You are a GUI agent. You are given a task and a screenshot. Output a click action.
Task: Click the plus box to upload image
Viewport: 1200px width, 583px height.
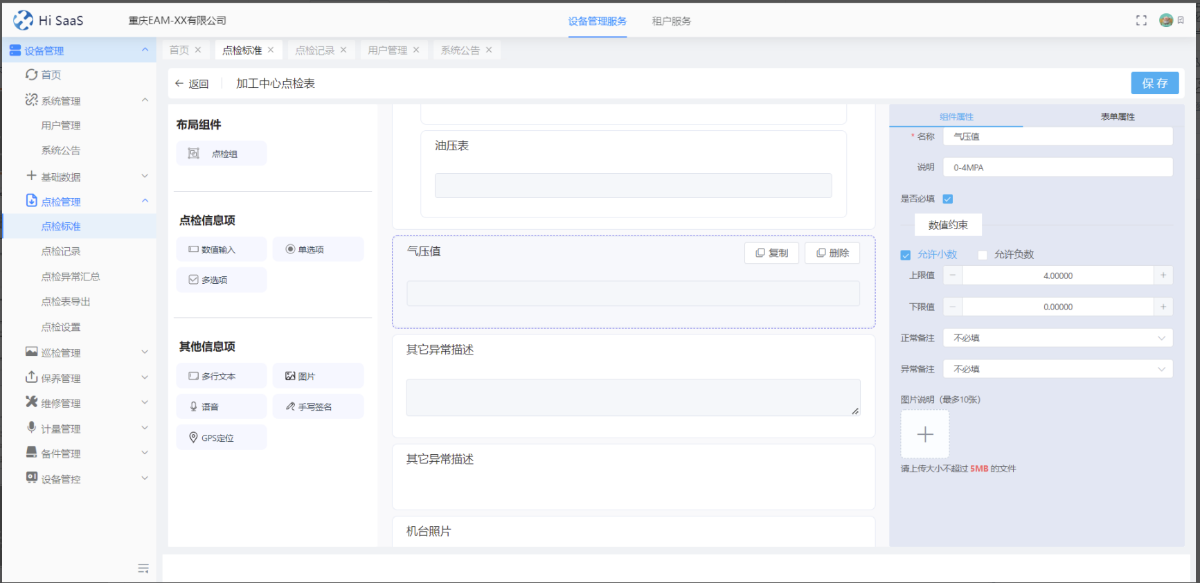pos(925,434)
